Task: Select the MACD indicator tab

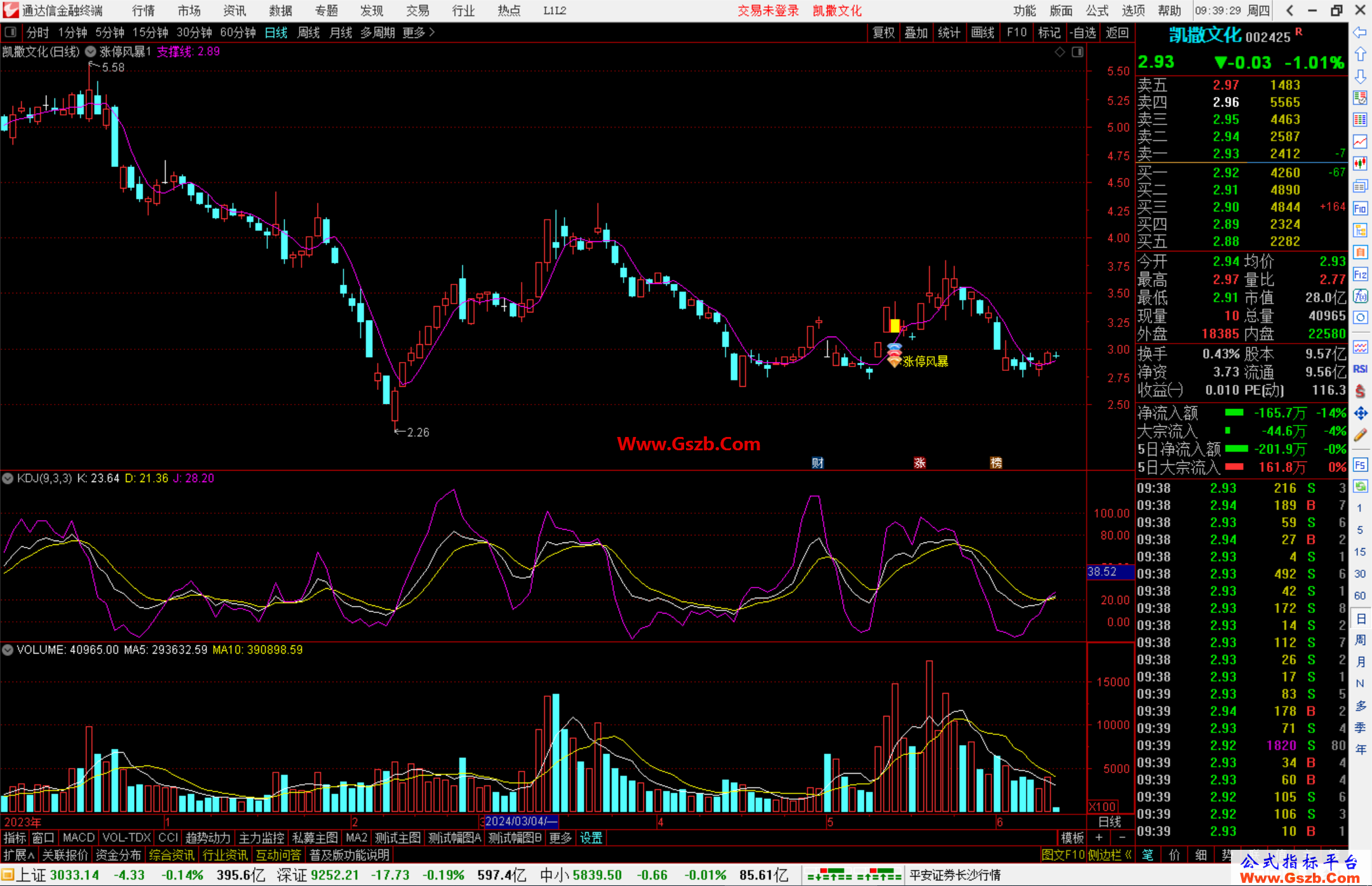Action: [78, 838]
